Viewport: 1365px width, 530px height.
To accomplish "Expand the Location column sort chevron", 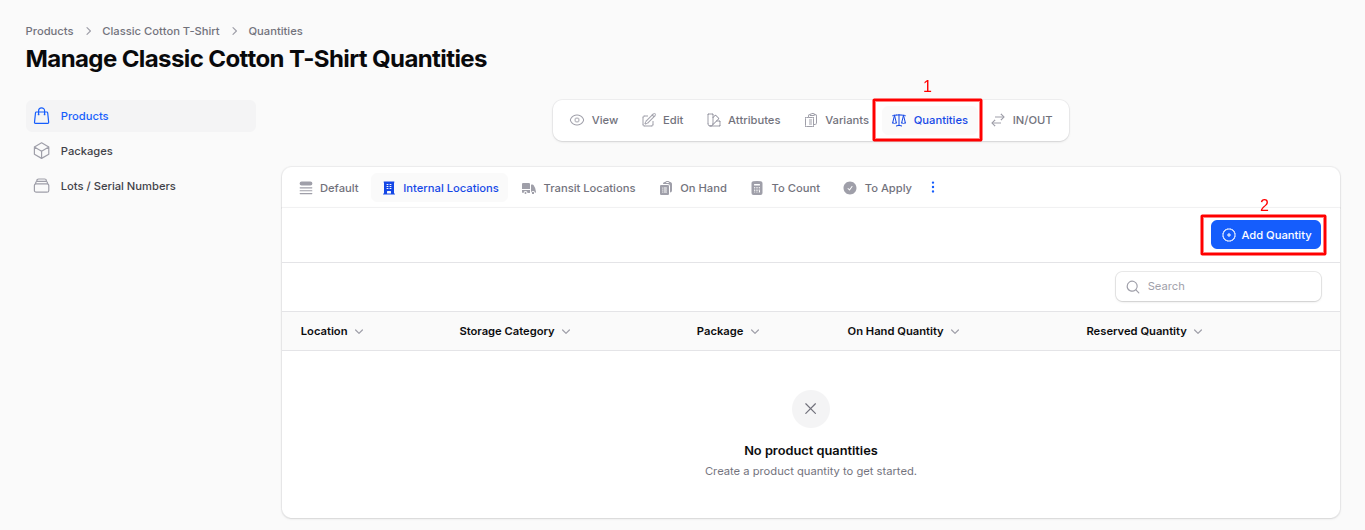I will point(359,331).
